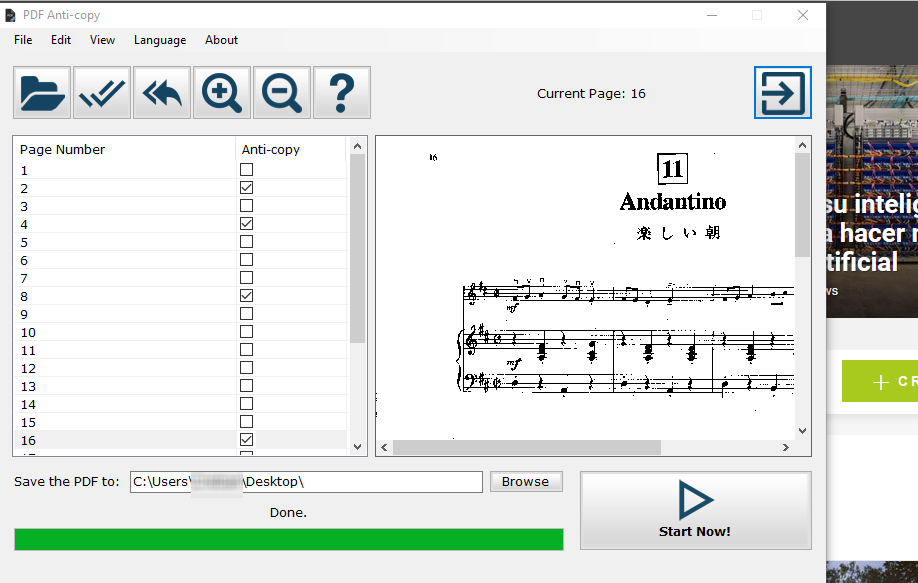The width and height of the screenshot is (918, 583).
Task: Click the Browse button
Action: point(526,482)
